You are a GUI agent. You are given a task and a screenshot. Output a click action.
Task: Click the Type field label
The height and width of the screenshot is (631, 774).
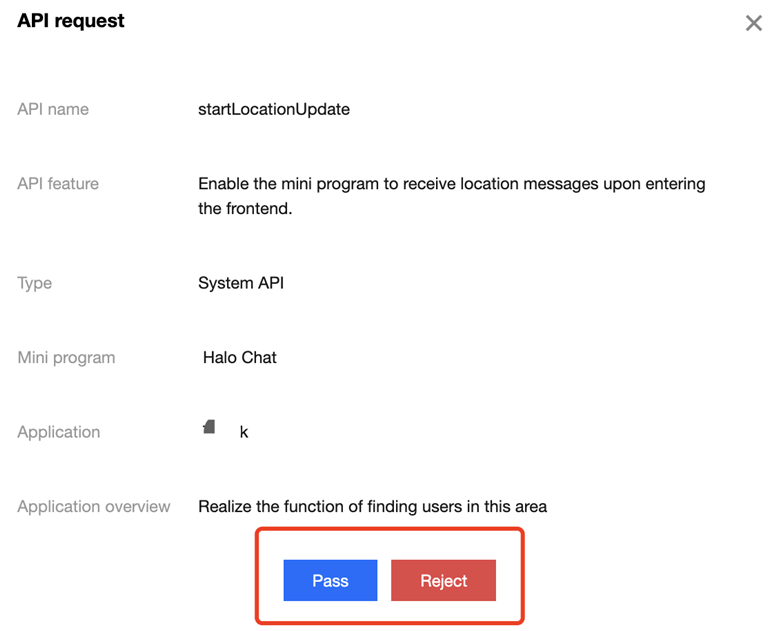click(x=35, y=283)
